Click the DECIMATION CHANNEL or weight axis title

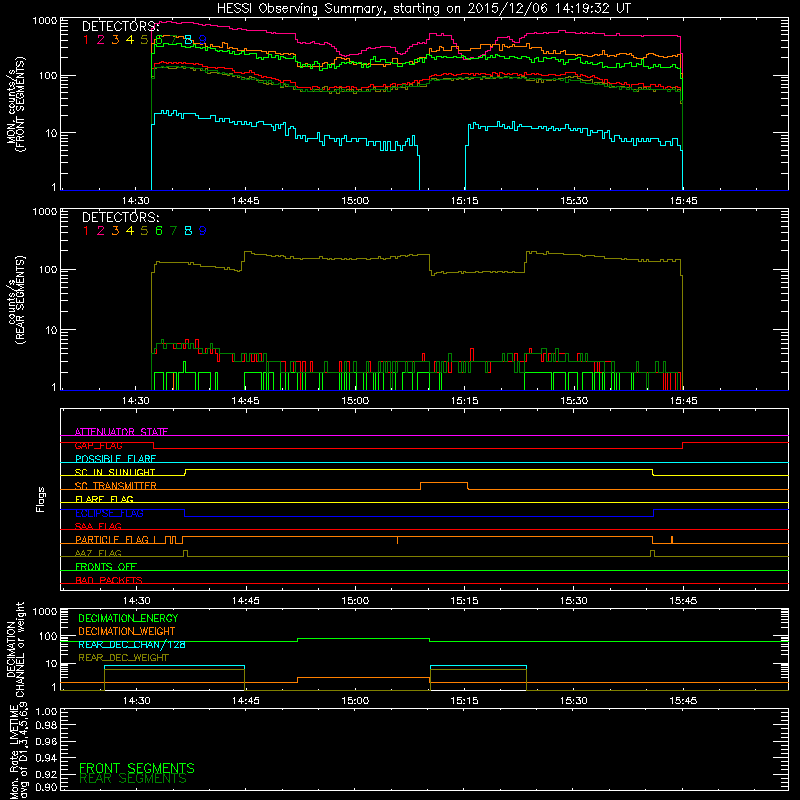tap(15, 649)
